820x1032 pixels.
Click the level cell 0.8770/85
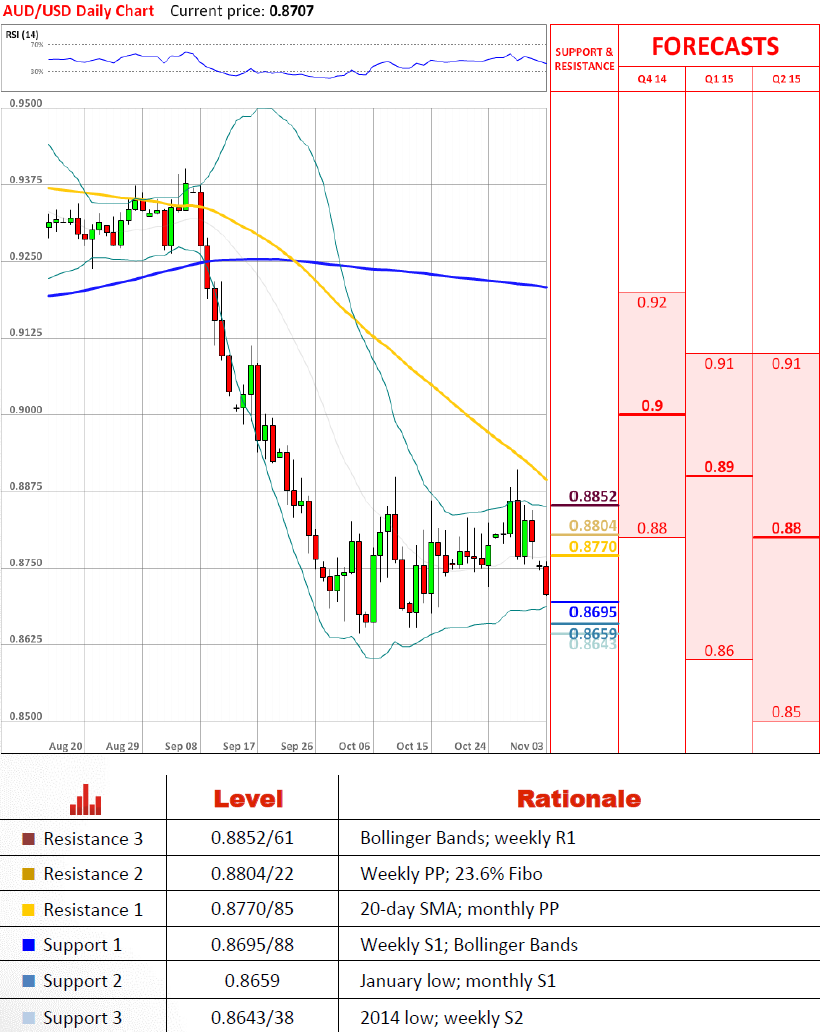tap(252, 909)
